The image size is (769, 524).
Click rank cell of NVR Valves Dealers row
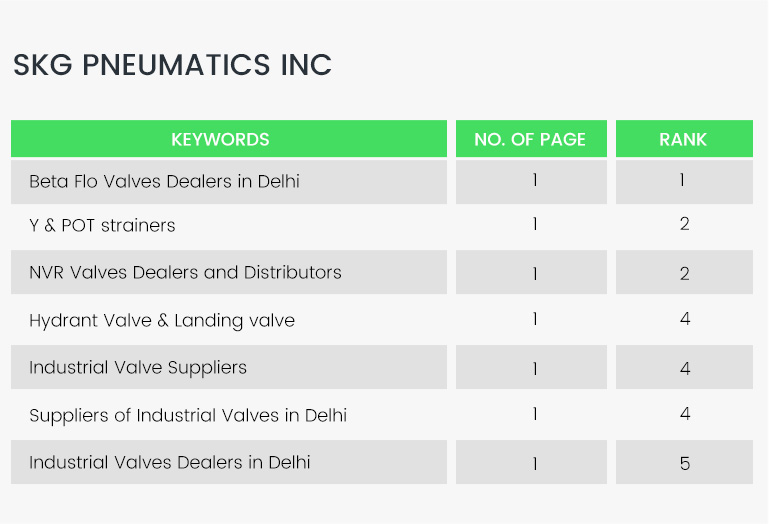pos(684,273)
